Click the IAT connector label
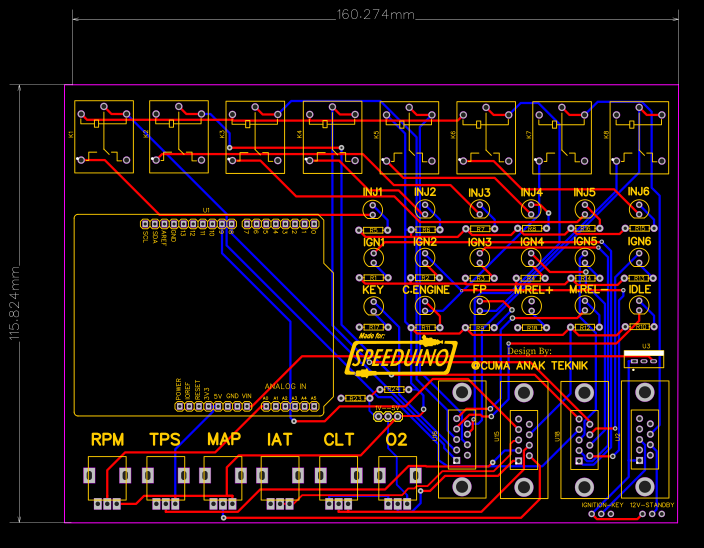This screenshot has width=704, height=548. pos(279,440)
